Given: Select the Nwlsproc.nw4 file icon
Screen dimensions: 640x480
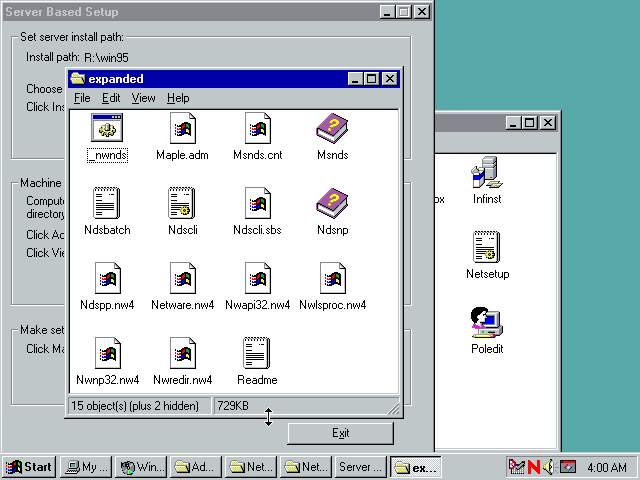Looking at the screenshot, I should [x=333, y=278].
